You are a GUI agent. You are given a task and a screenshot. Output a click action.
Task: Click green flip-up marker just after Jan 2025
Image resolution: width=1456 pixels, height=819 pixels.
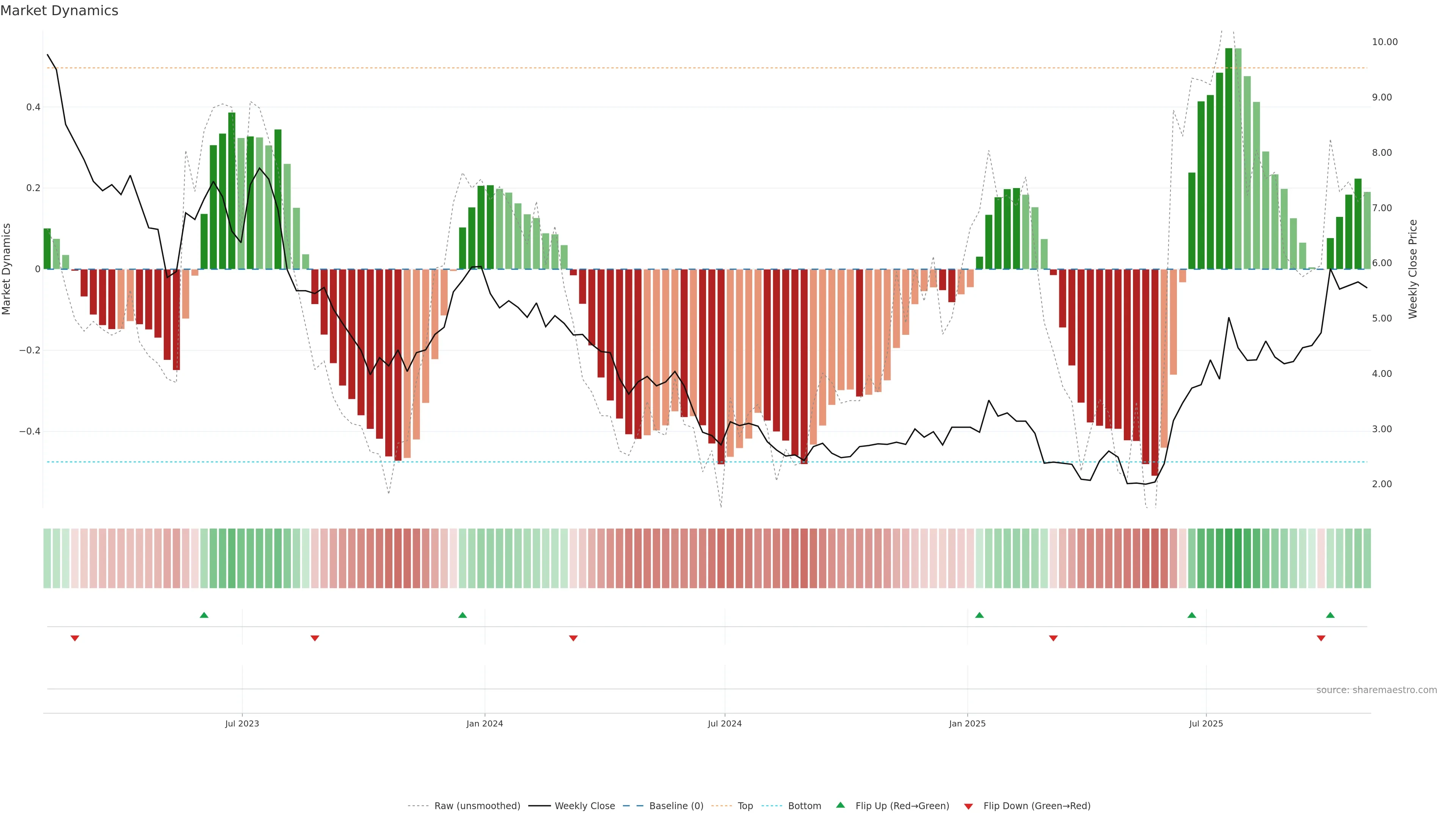pyautogui.click(x=979, y=615)
